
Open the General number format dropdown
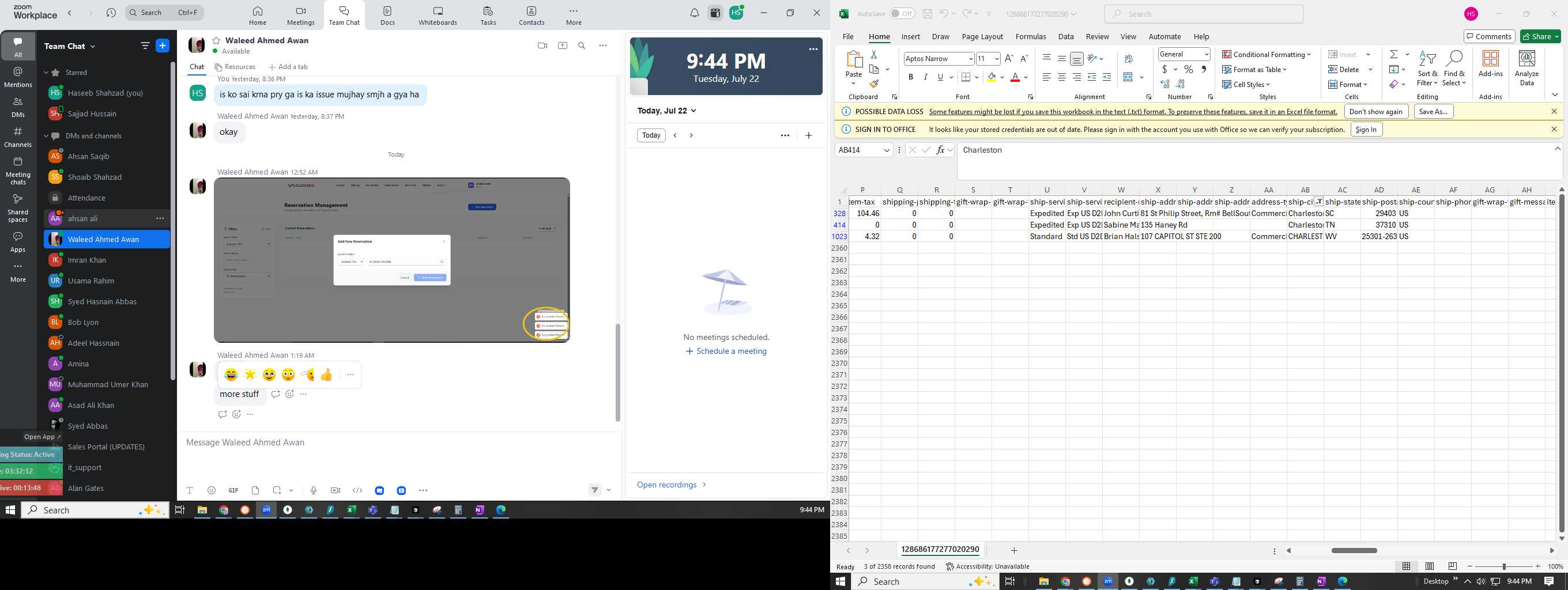pyautogui.click(x=1206, y=54)
